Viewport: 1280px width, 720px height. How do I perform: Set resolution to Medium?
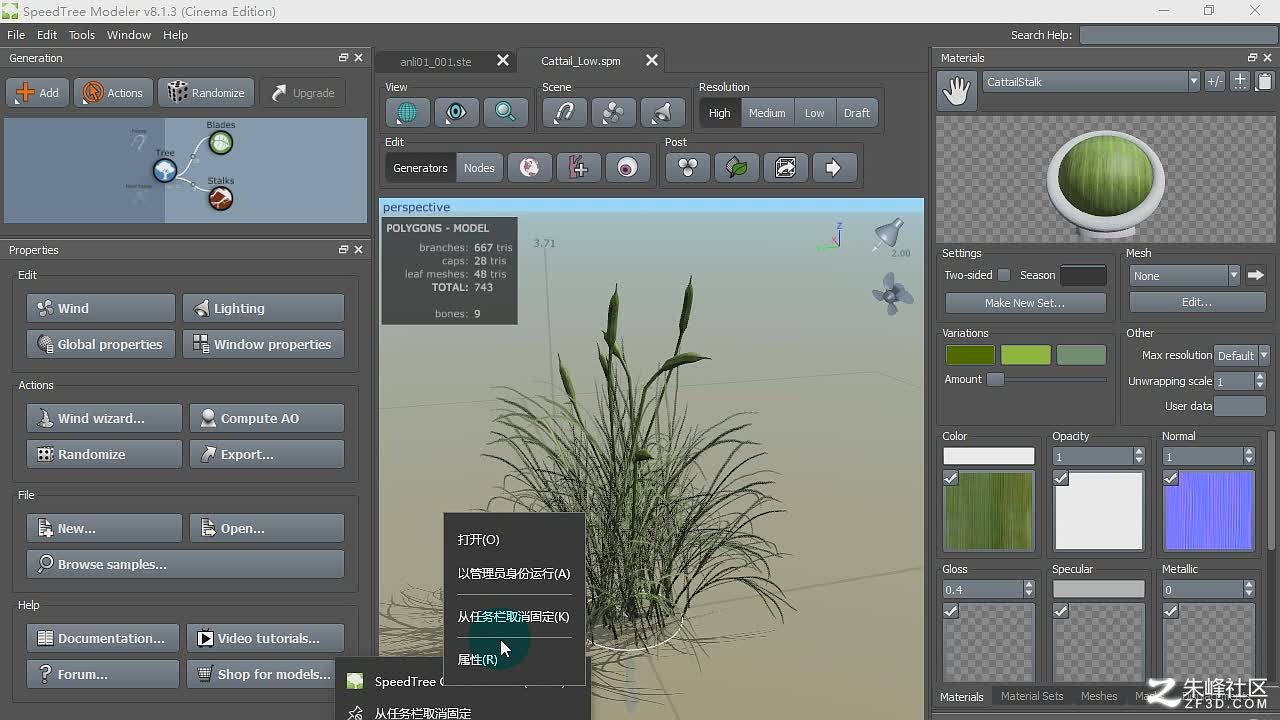[x=767, y=113]
